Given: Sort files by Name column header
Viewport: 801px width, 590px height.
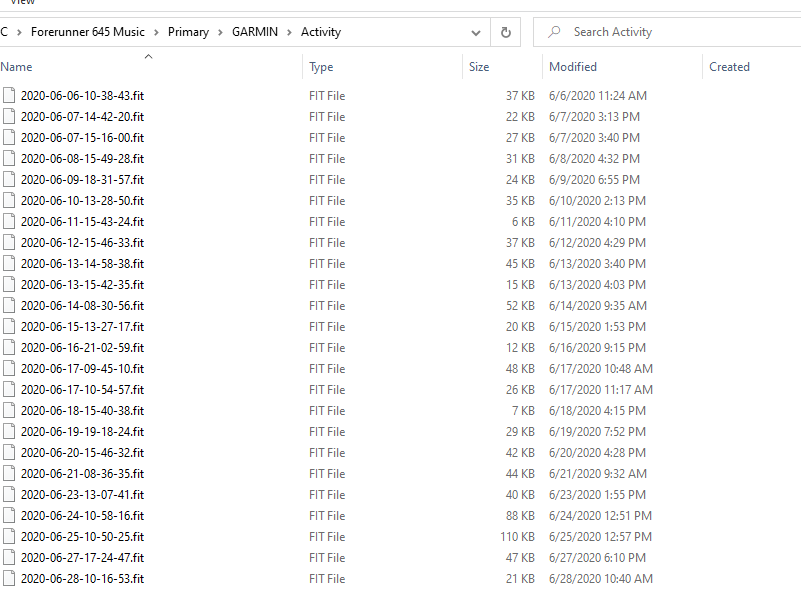Looking at the screenshot, I should click(17, 67).
